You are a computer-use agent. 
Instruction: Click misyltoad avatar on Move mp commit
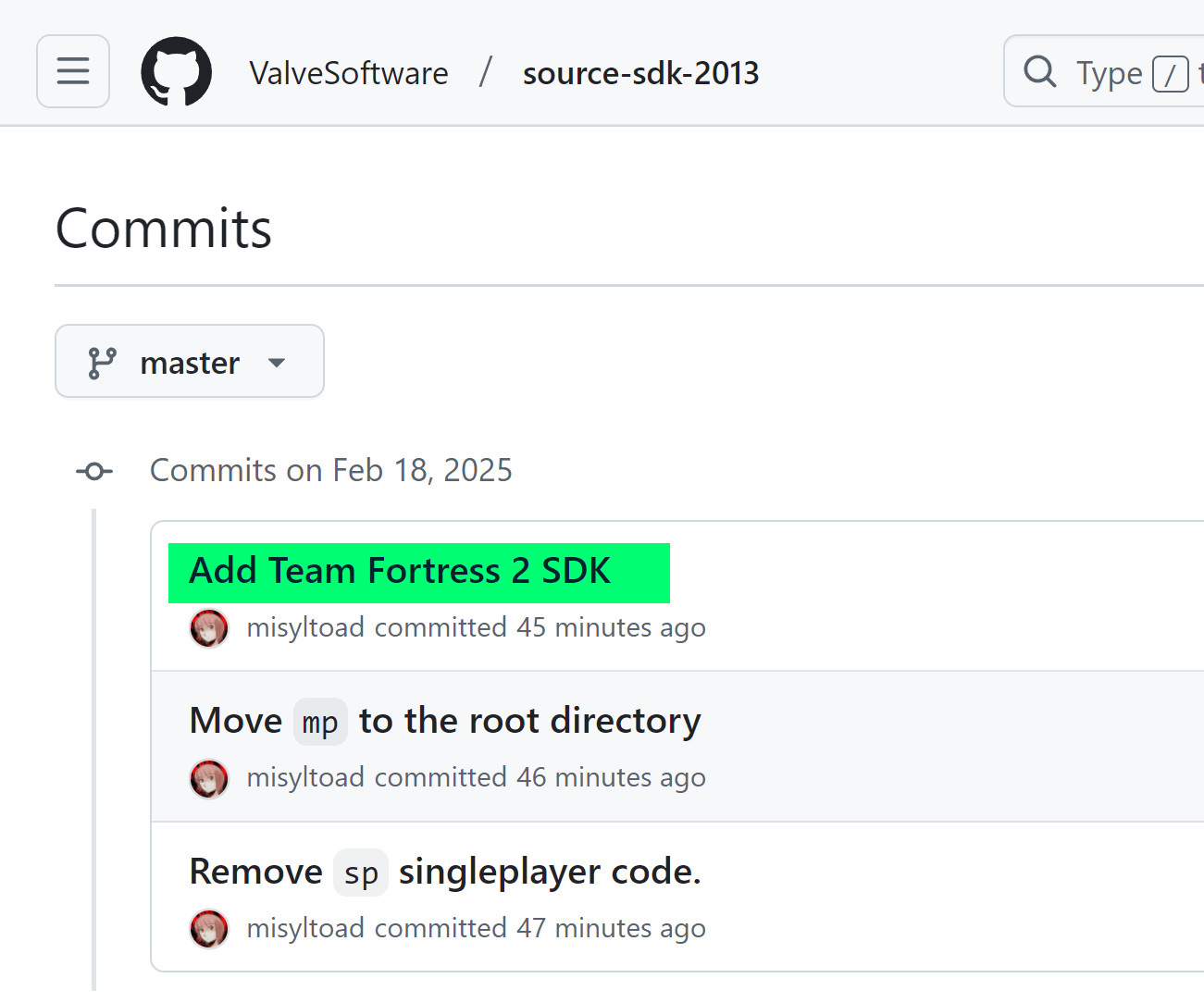tap(209, 778)
